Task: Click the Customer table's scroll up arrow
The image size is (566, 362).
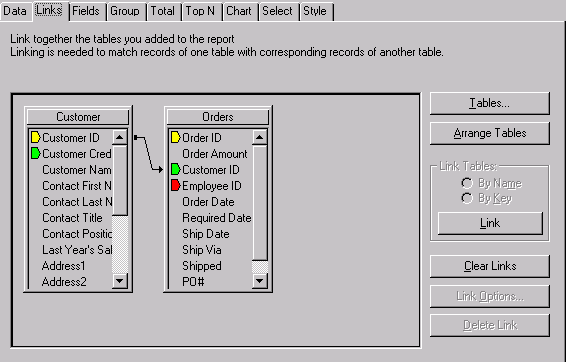Action: [x=119, y=138]
